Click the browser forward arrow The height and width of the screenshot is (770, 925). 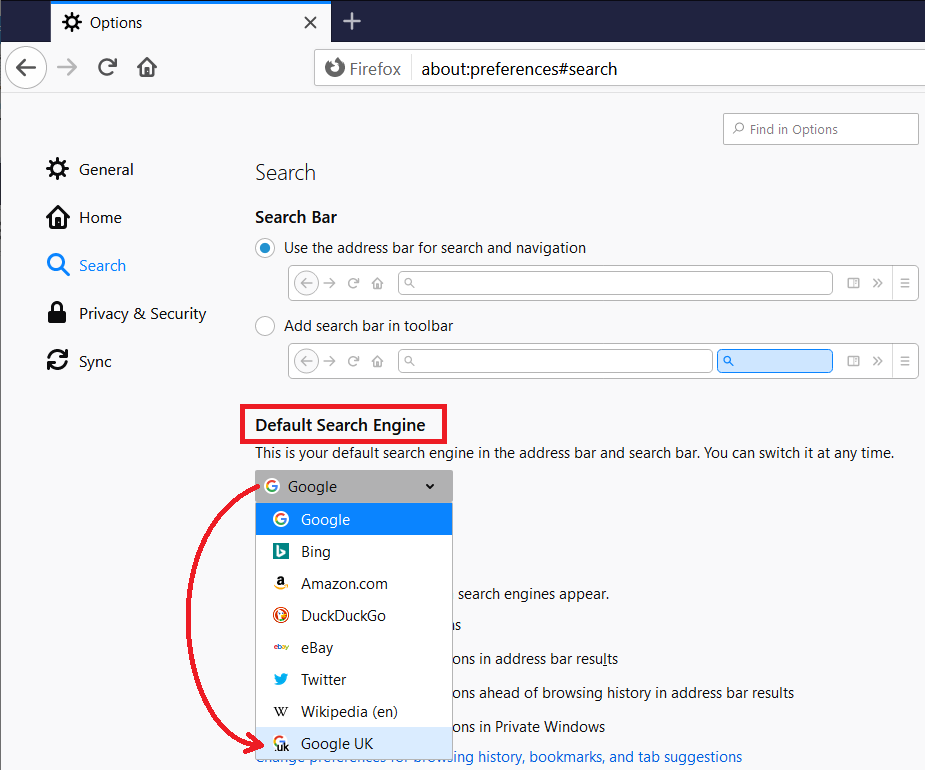[67, 68]
